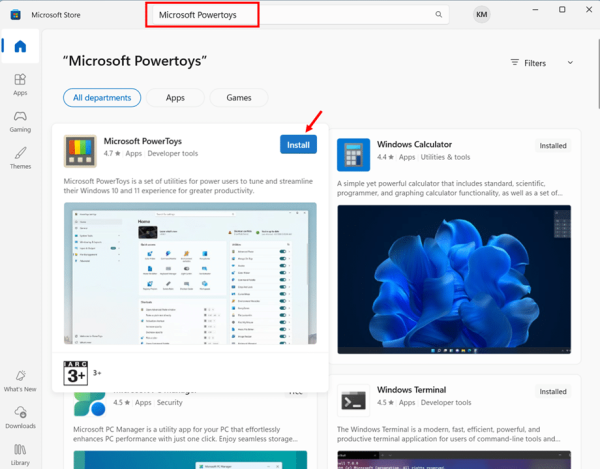Open the Downloads section
The width and height of the screenshot is (600, 469).
[x=20, y=417]
